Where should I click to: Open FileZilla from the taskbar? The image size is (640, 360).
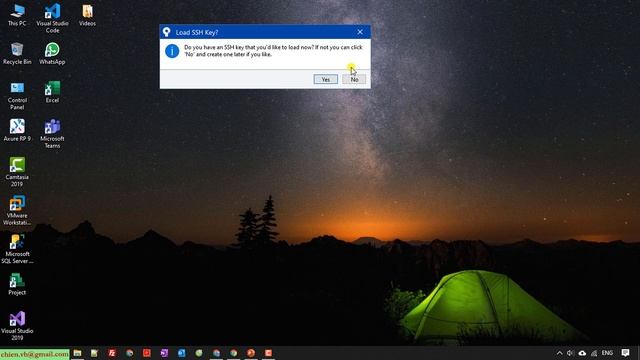pyautogui.click(x=112, y=353)
